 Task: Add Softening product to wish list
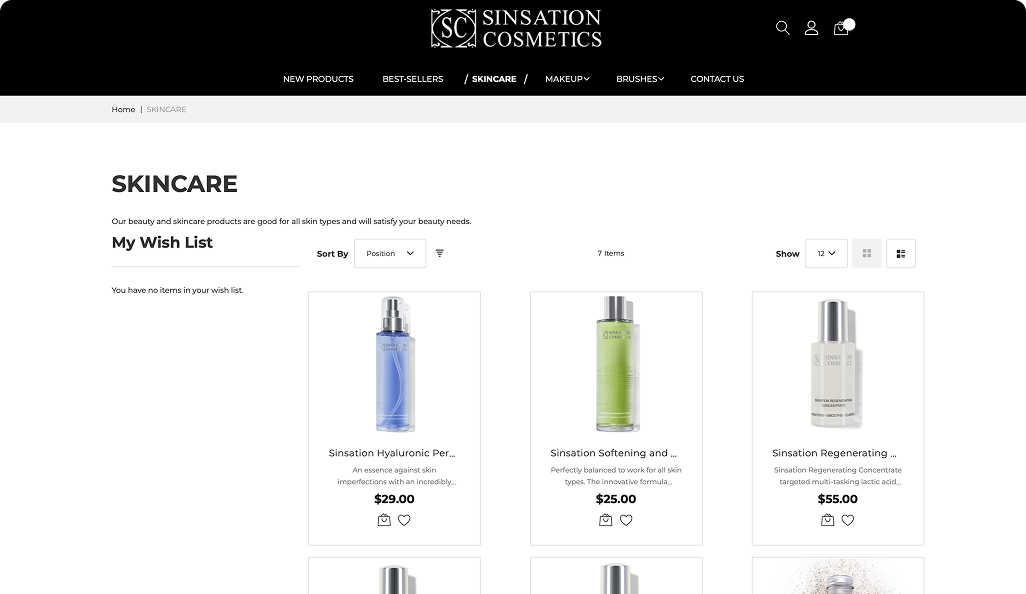point(626,520)
